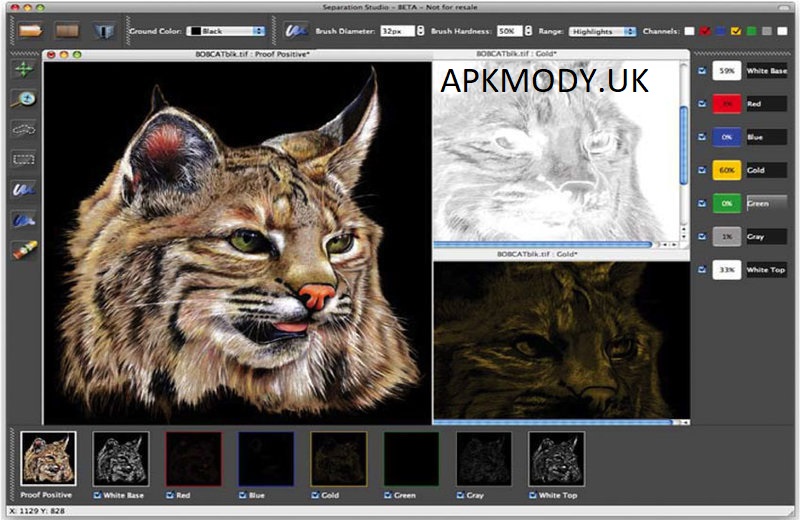Open the Proof Positive thumbnail
The image size is (800, 520).
coord(48,458)
